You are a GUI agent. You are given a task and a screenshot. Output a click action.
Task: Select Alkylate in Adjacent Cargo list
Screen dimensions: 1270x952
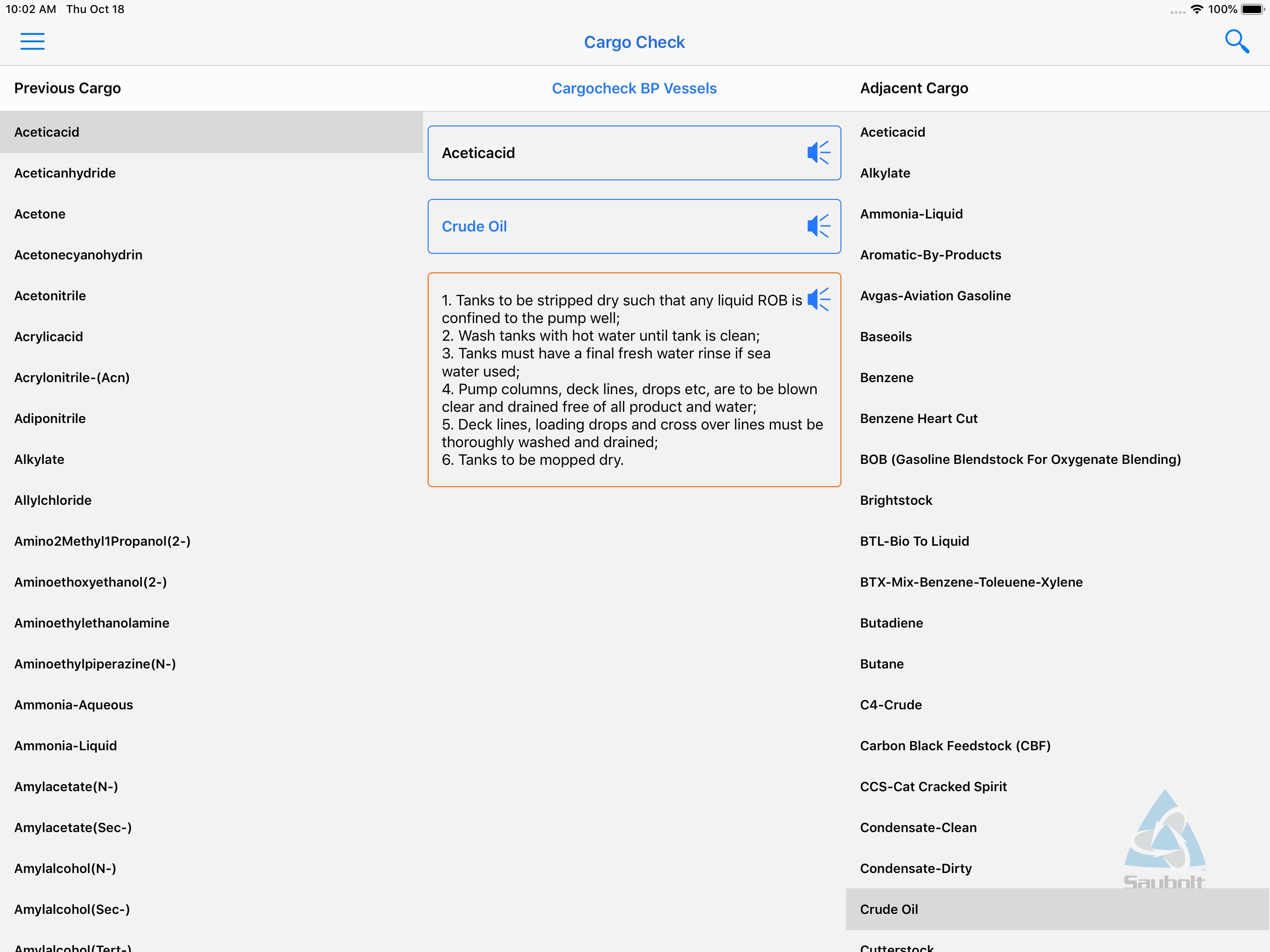tap(1058, 173)
